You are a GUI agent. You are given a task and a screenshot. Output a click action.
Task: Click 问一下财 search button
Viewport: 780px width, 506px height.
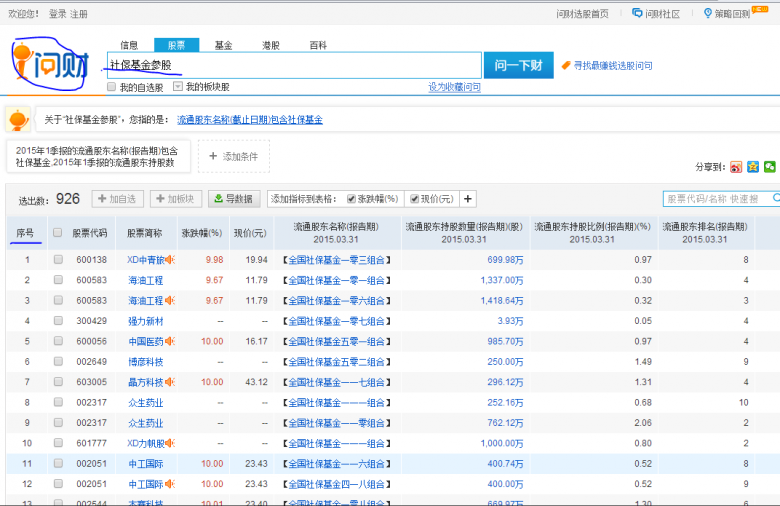(518, 65)
